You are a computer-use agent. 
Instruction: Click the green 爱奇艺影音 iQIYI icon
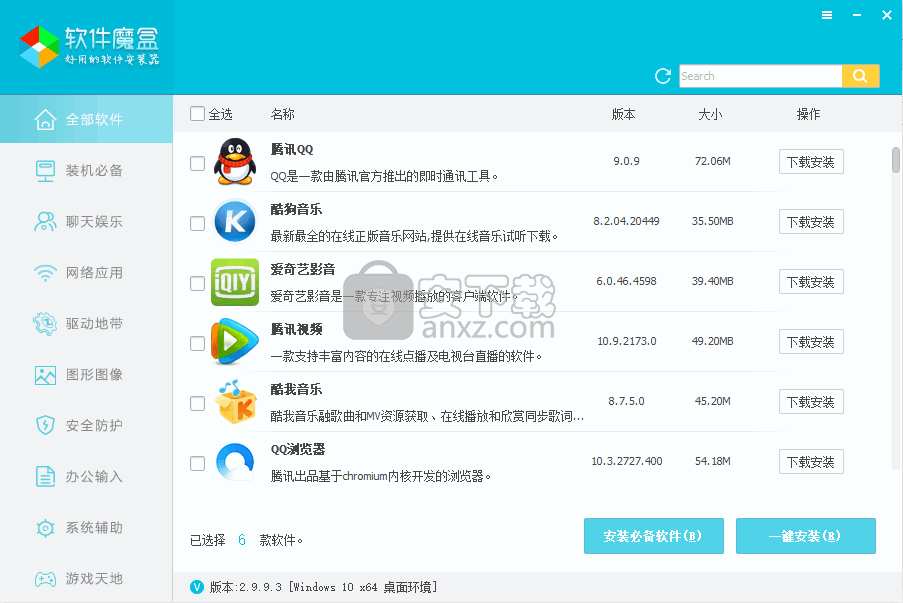235,282
